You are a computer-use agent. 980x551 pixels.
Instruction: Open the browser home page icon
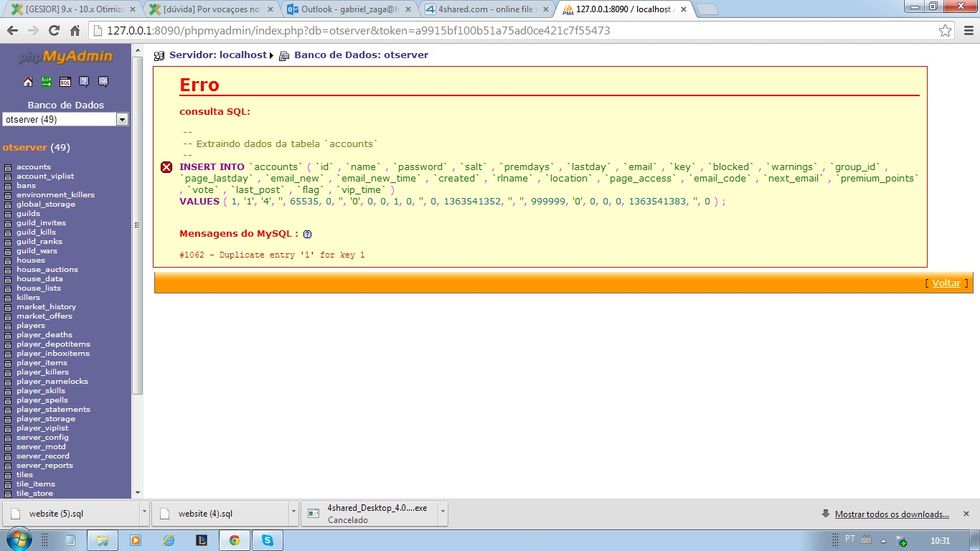(x=75, y=31)
